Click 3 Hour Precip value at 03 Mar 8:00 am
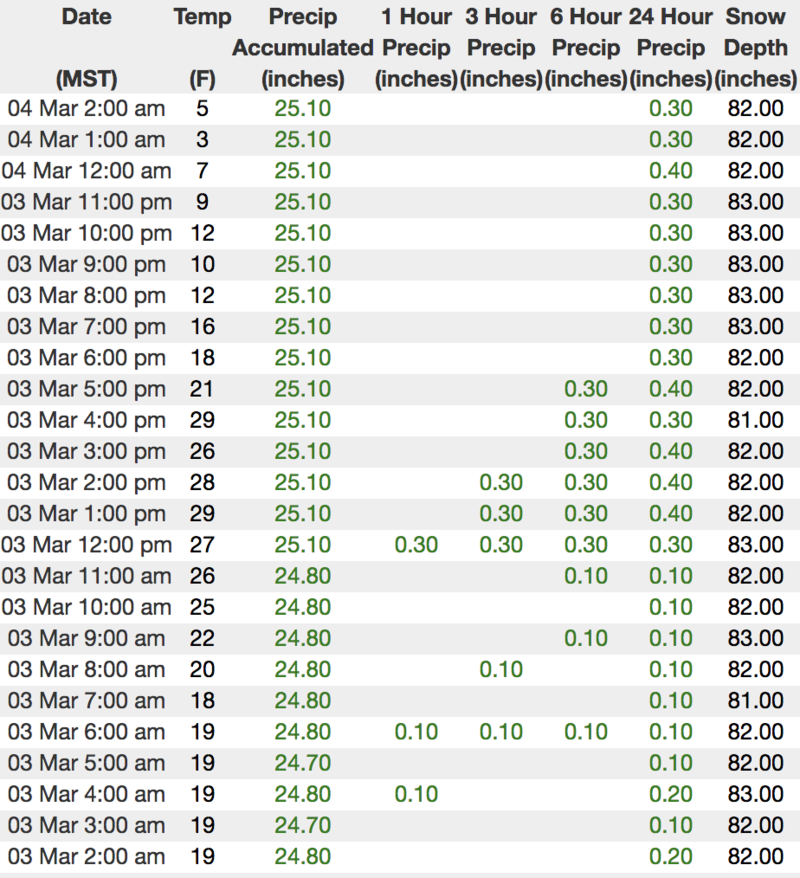 [x=501, y=670]
